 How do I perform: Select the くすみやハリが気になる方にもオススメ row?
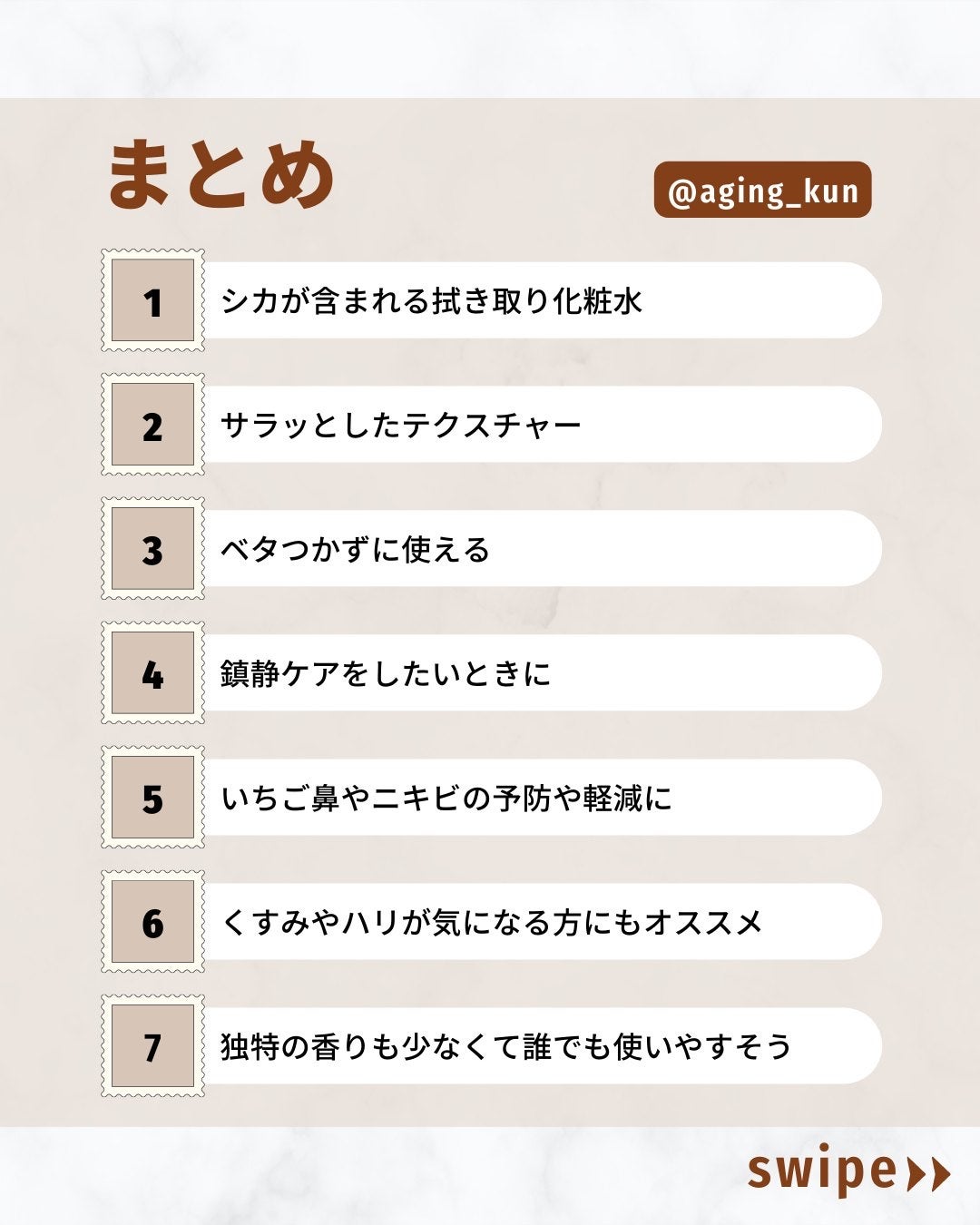click(540, 922)
